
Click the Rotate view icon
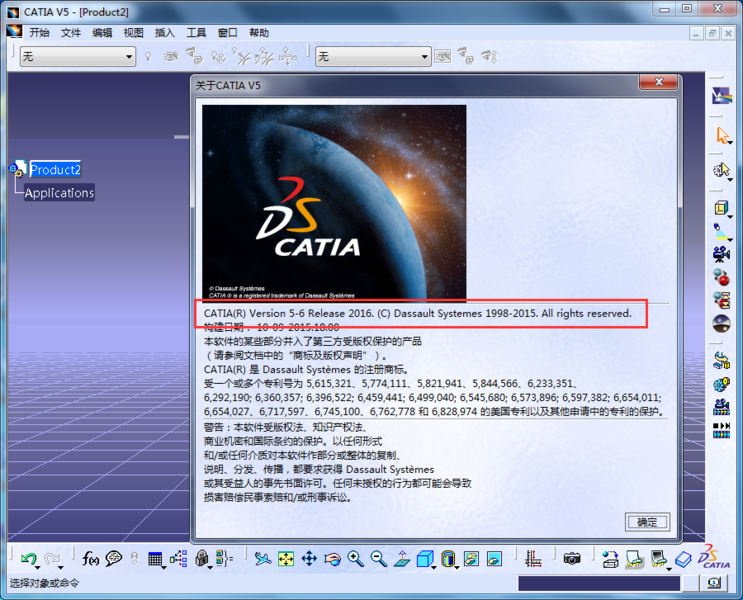click(332, 559)
